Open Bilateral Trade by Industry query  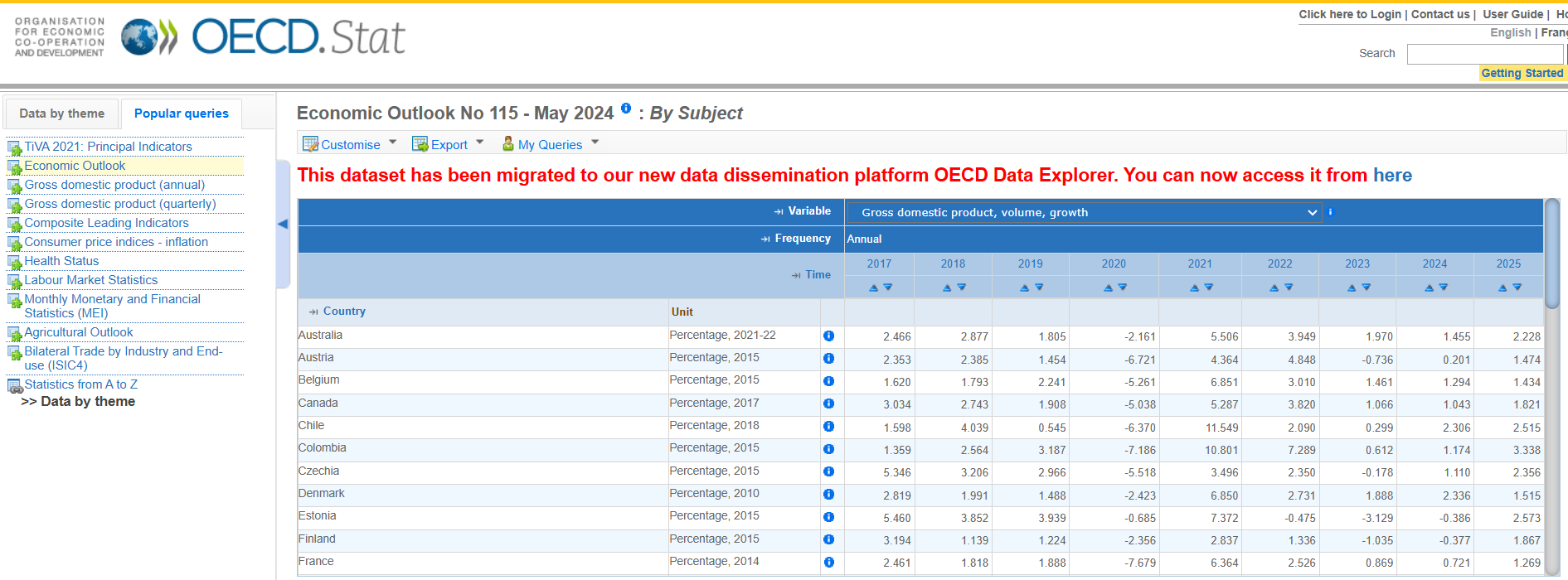123,358
